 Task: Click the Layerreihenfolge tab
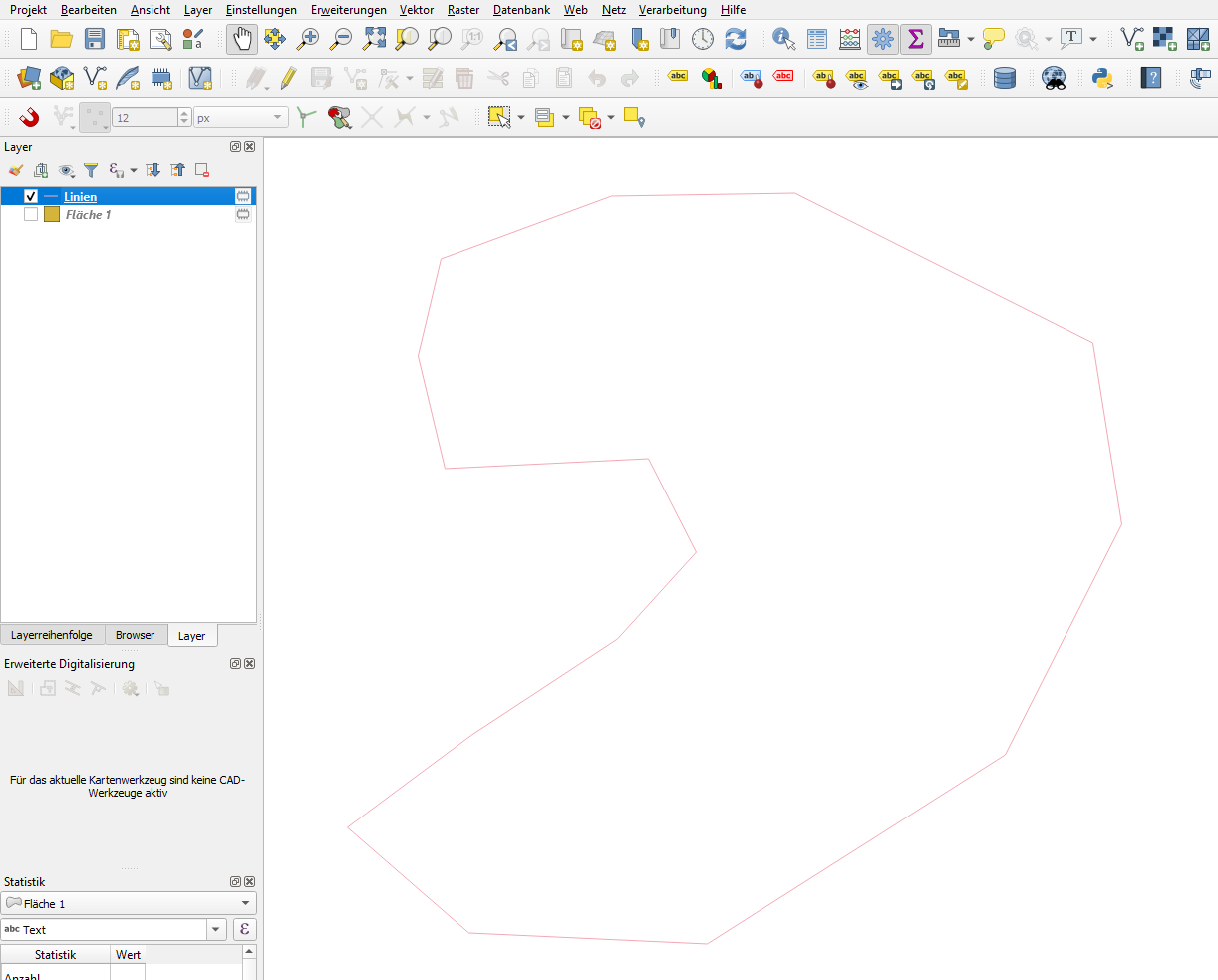click(52, 635)
